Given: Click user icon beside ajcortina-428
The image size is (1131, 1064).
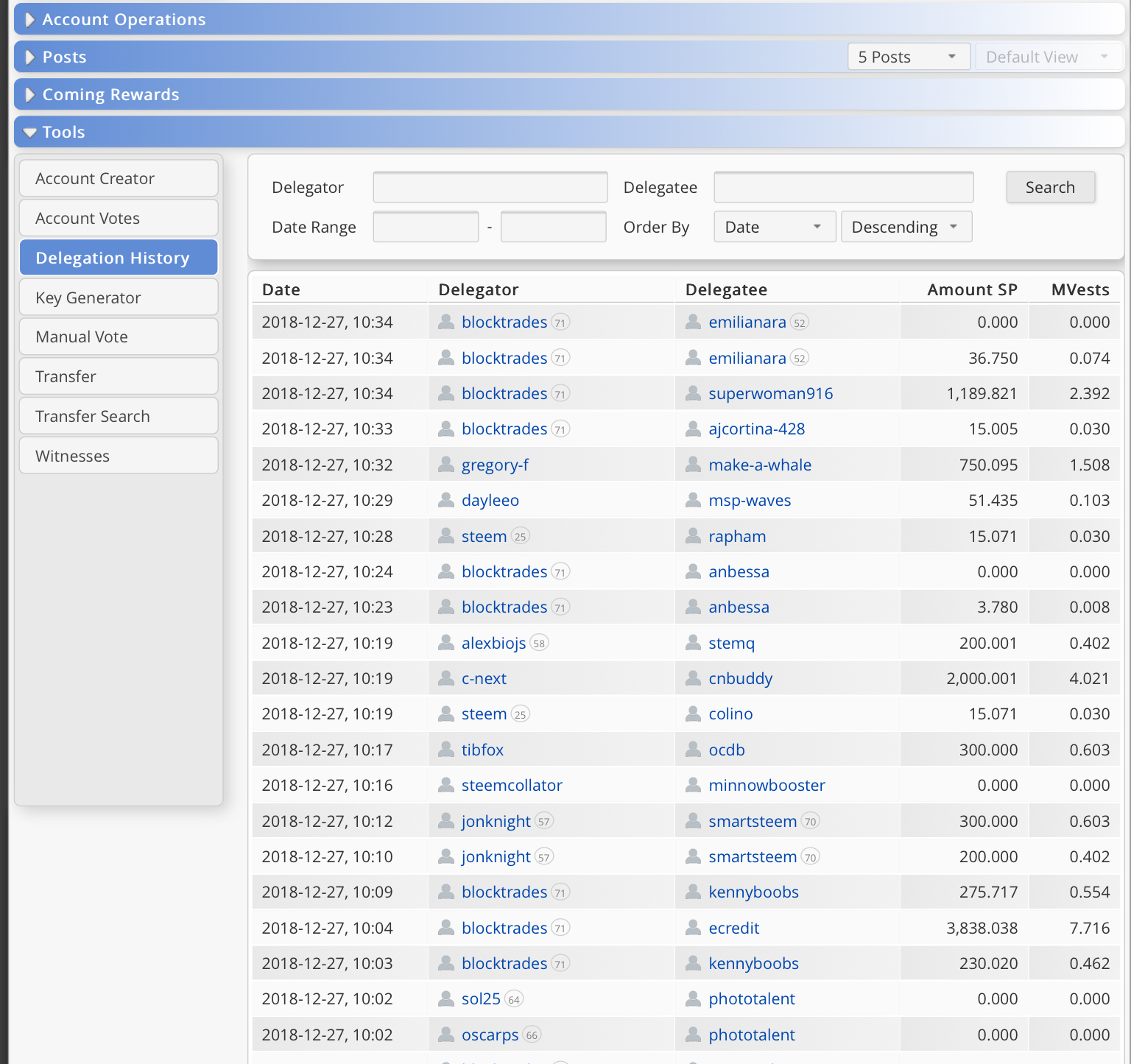Looking at the screenshot, I should [x=693, y=429].
